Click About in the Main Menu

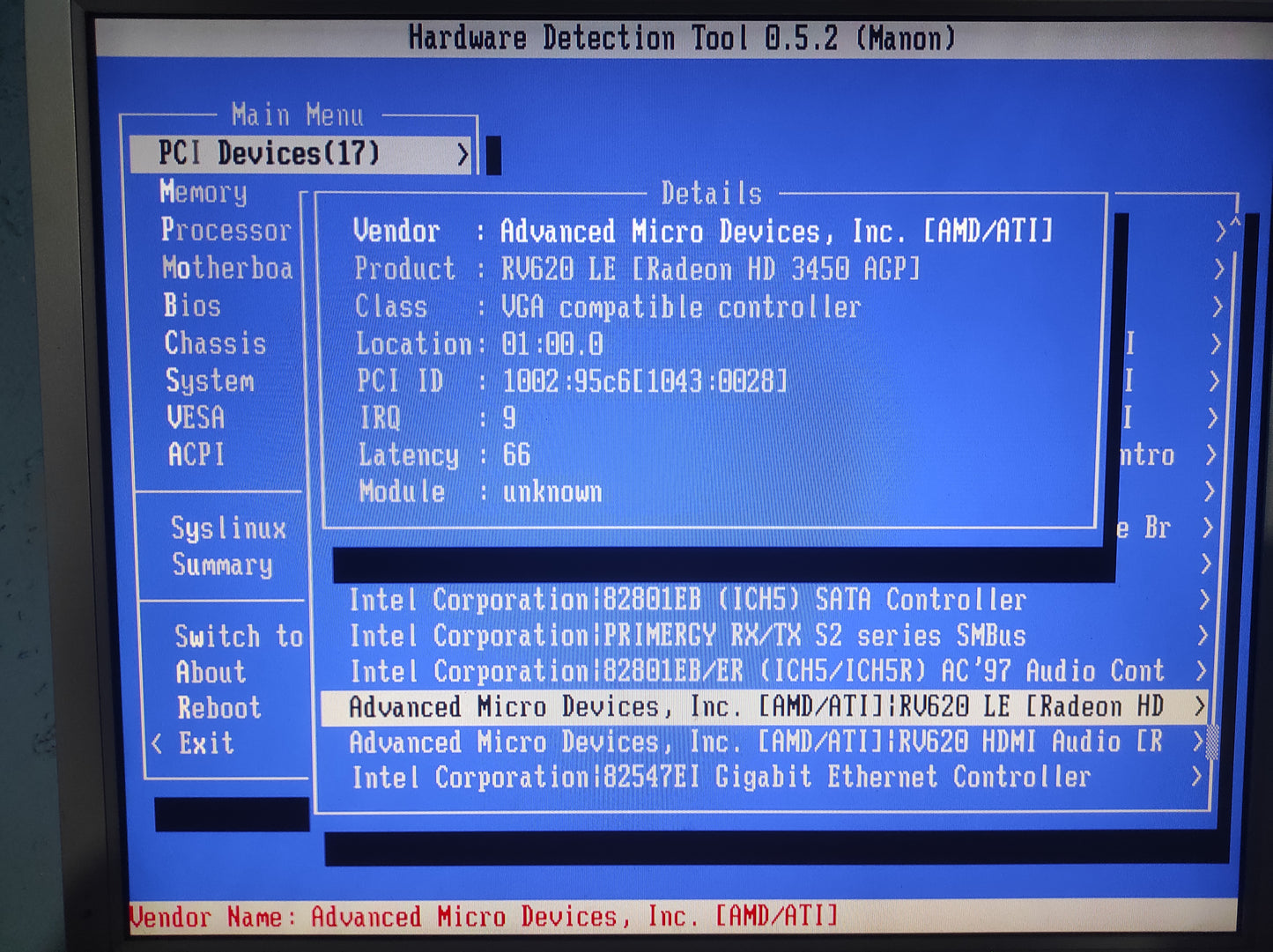pos(211,673)
